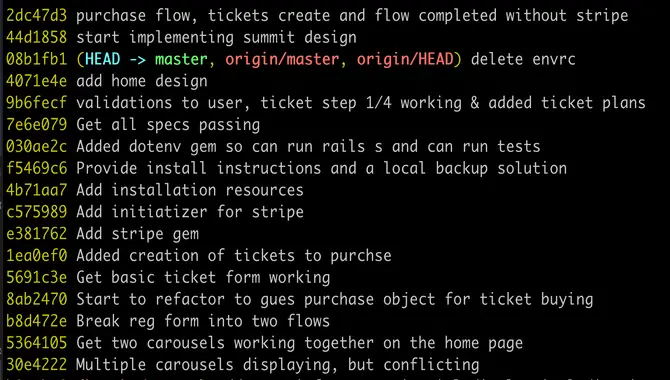Screen dimensions: 670x380
Task: Click the origin/master remote ref
Action: (x=282, y=59)
